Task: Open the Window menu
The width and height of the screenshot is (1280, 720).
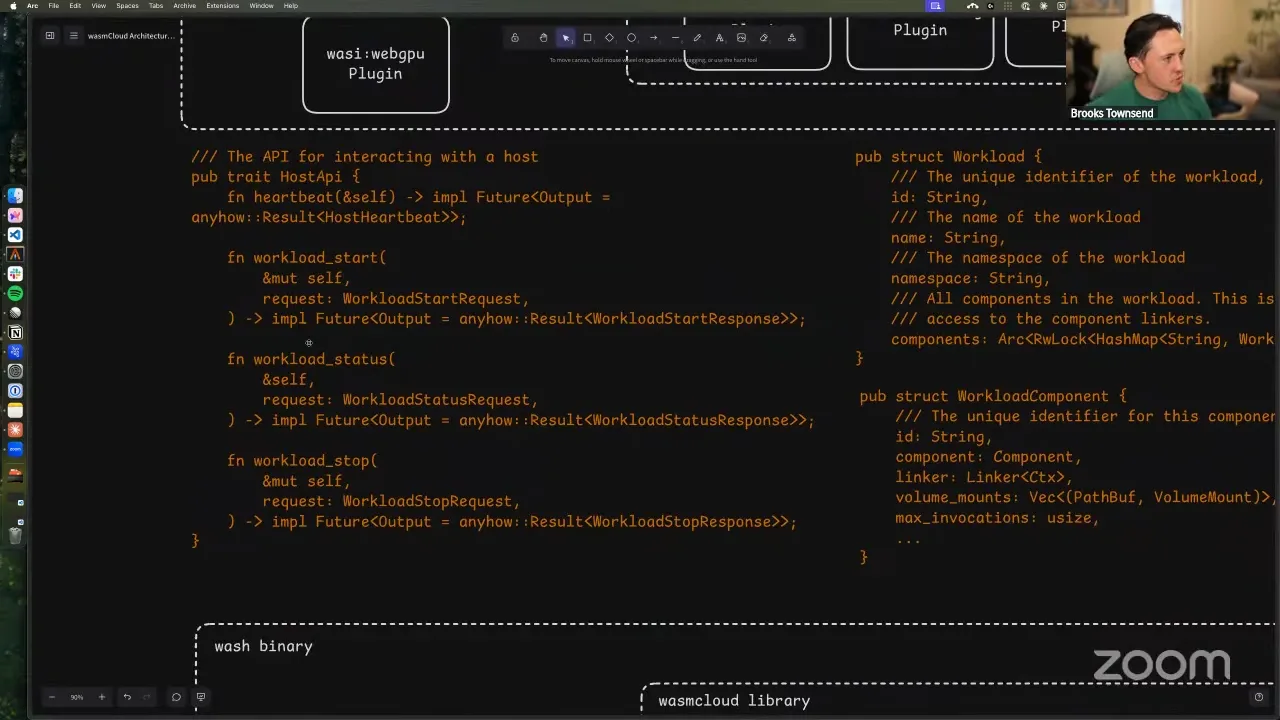Action: point(262,6)
